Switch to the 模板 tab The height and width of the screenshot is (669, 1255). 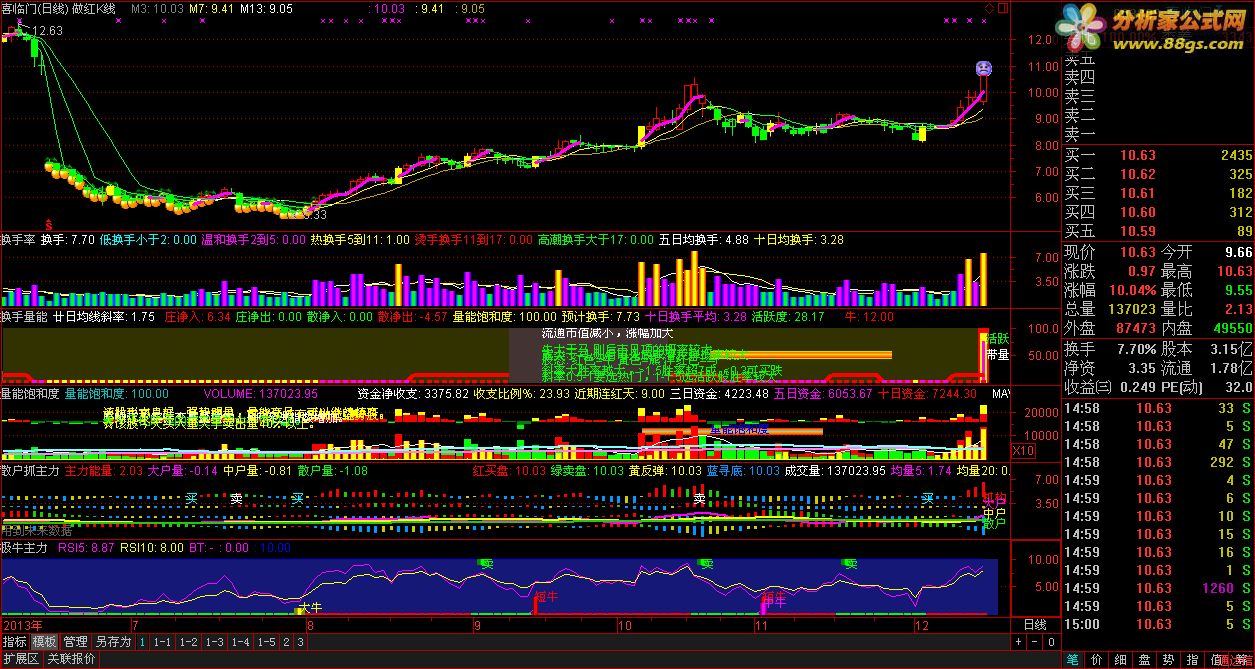[44, 642]
